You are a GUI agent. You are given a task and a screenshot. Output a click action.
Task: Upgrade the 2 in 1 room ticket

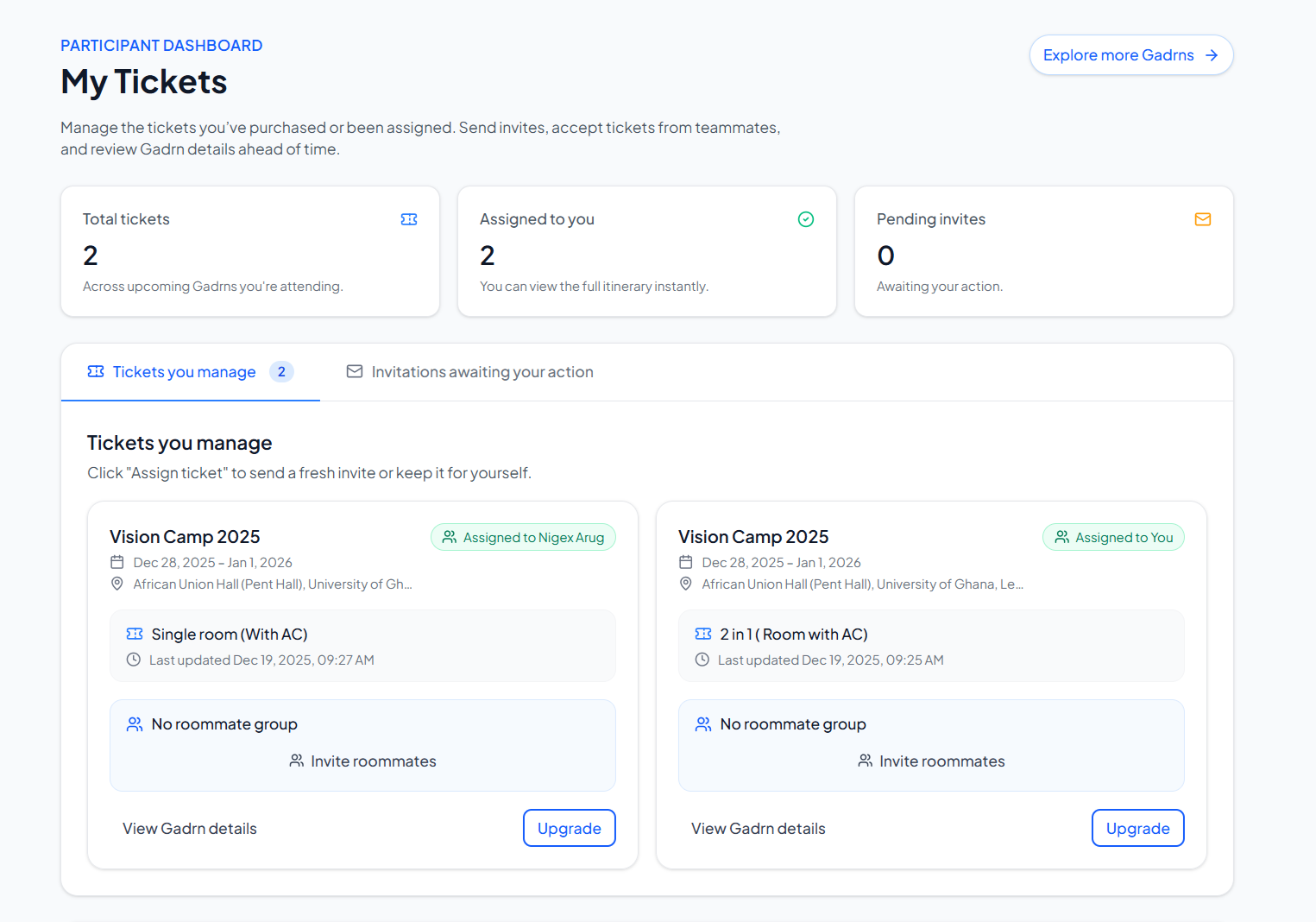coord(1137,828)
